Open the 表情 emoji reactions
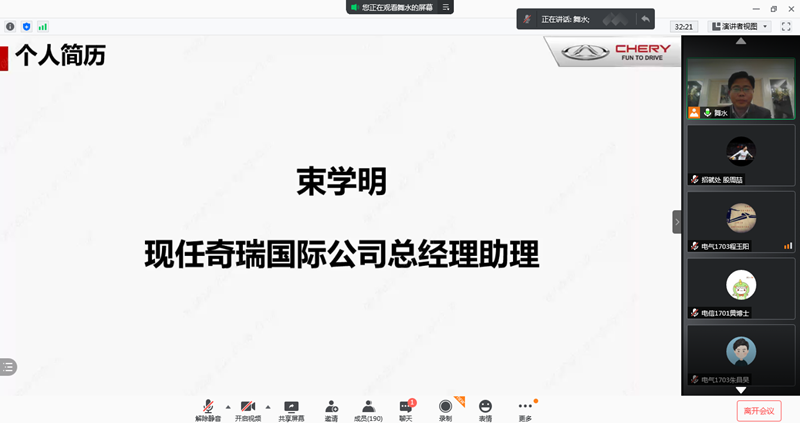Viewport: 800px width, 423px height. coord(485,408)
